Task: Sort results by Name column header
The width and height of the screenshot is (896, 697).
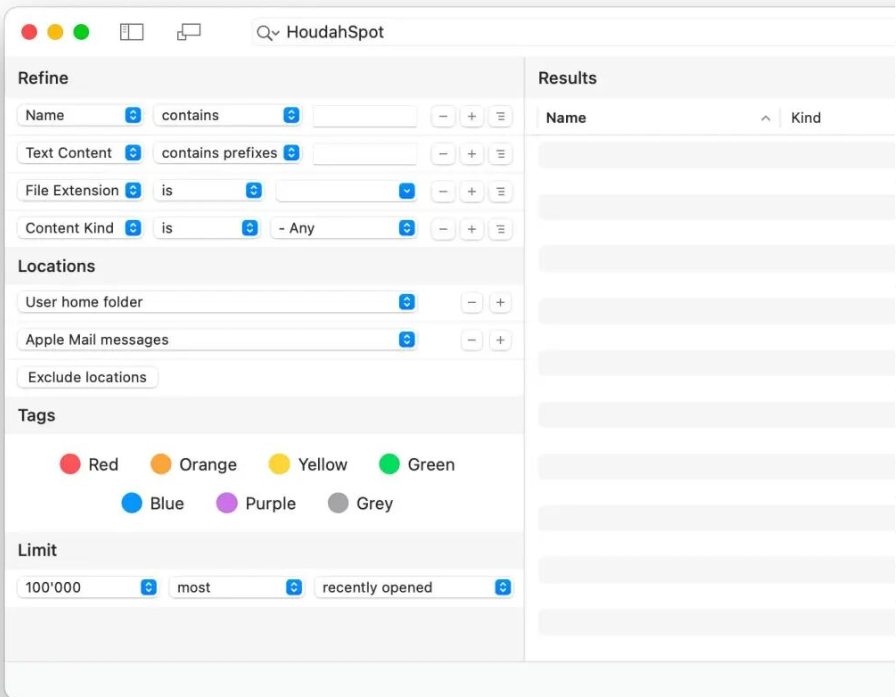Action: click(x=657, y=118)
